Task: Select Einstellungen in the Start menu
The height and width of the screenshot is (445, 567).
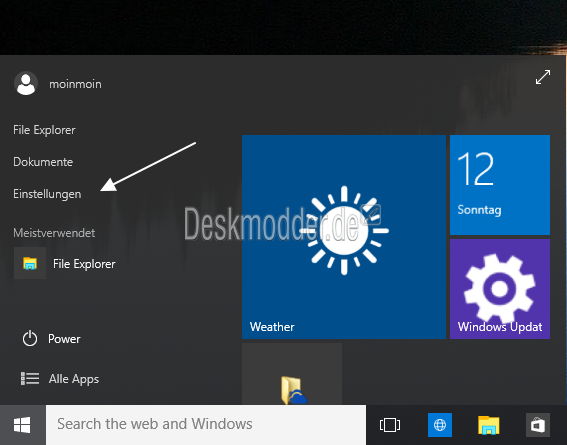Action: click(x=47, y=194)
